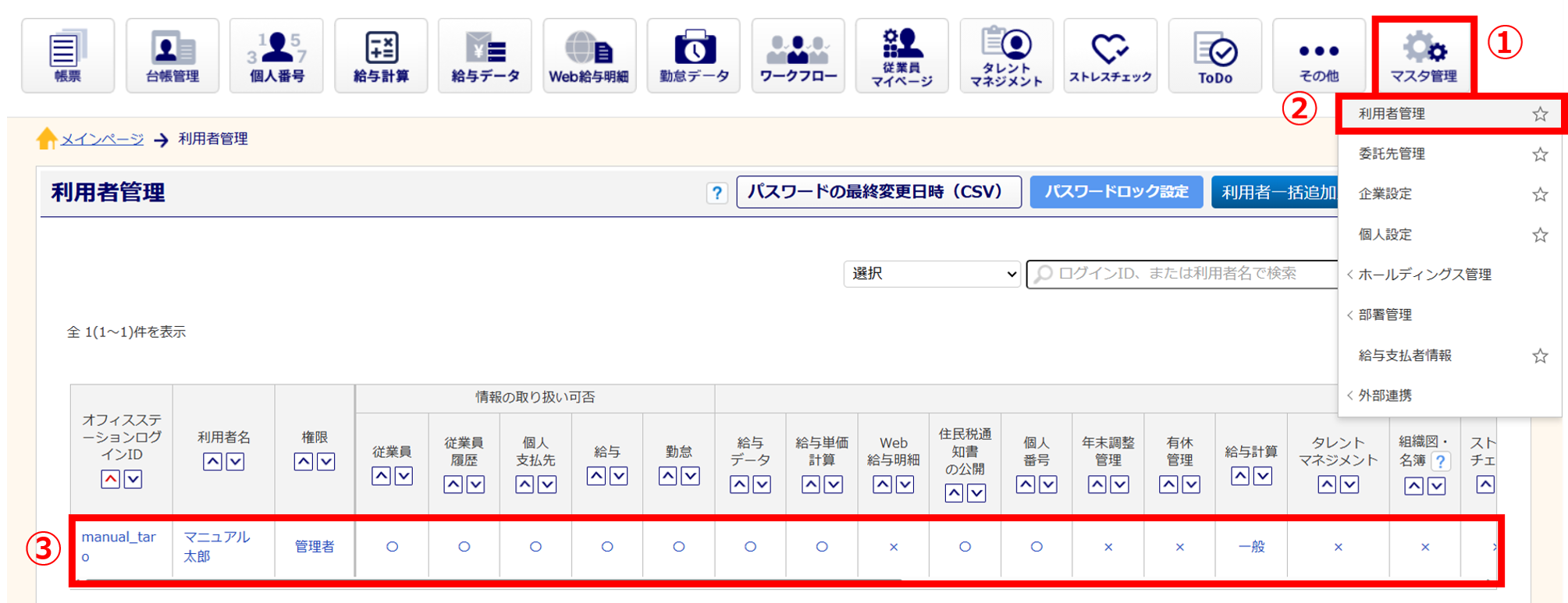Open the 選択 dropdown filter
This screenshot has height=603, width=1568.
(932, 274)
